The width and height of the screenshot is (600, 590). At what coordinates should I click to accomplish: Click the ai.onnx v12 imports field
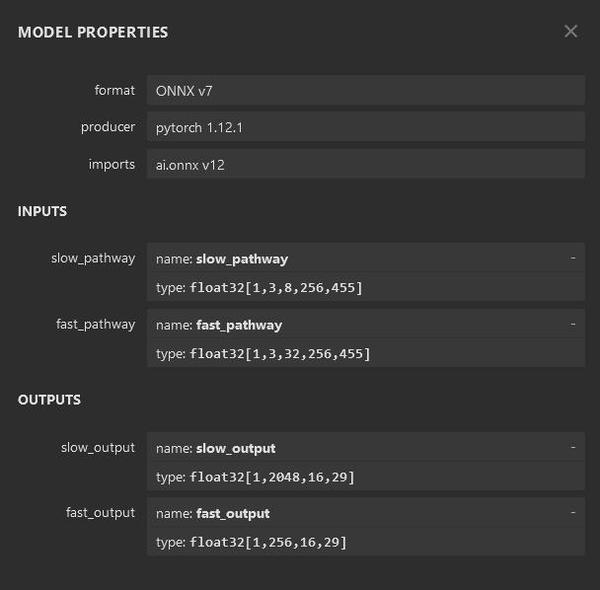(x=365, y=164)
